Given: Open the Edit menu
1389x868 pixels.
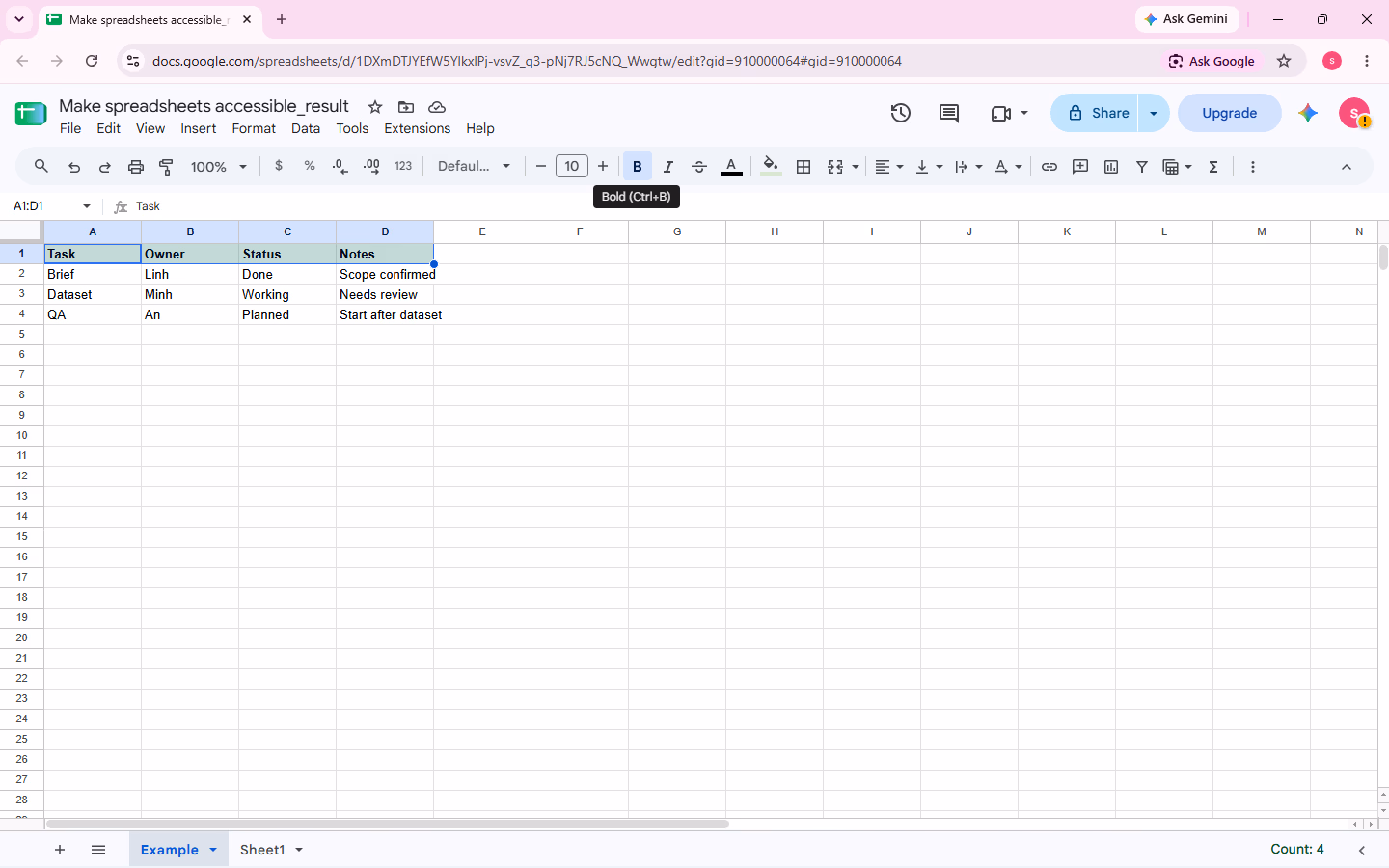Looking at the screenshot, I should click(x=109, y=128).
